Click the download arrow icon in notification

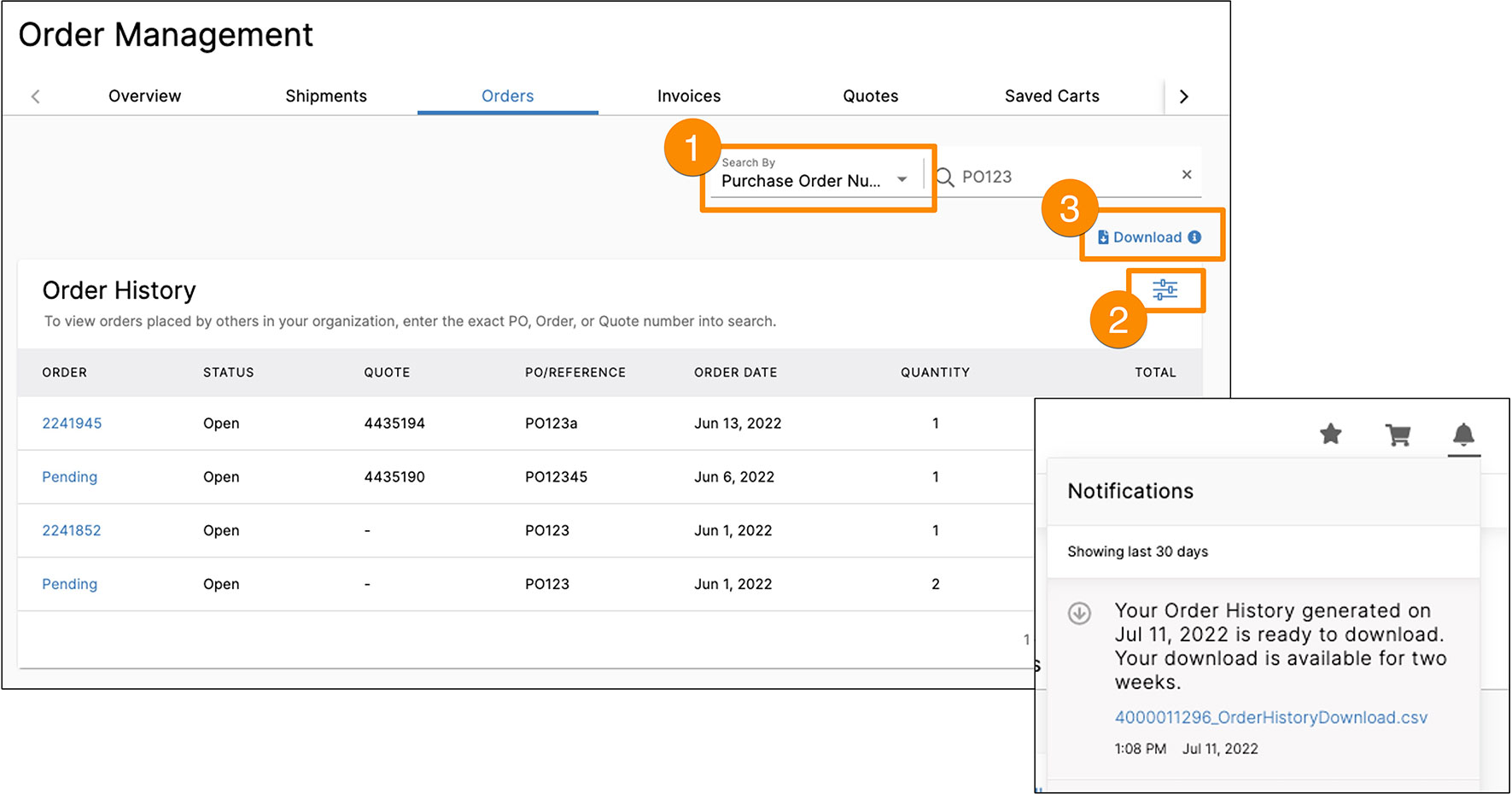point(1079,613)
